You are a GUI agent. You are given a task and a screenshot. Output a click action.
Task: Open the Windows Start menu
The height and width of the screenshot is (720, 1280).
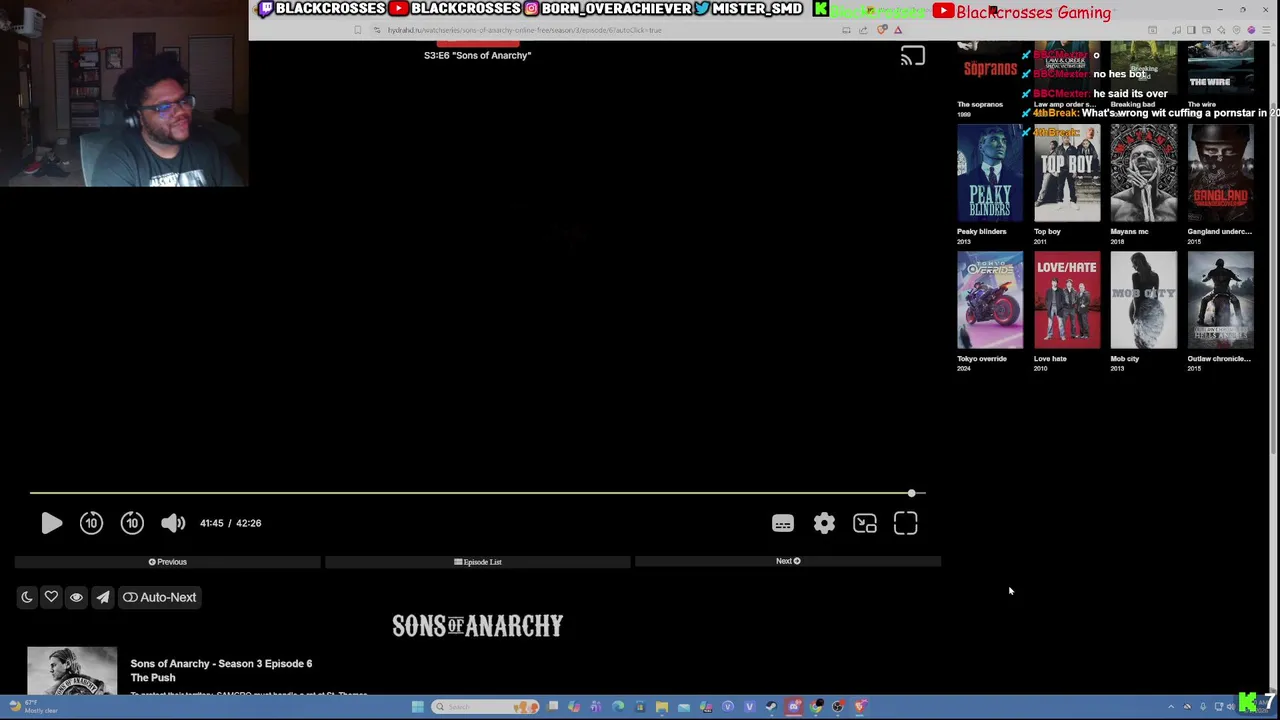point(418,707)
